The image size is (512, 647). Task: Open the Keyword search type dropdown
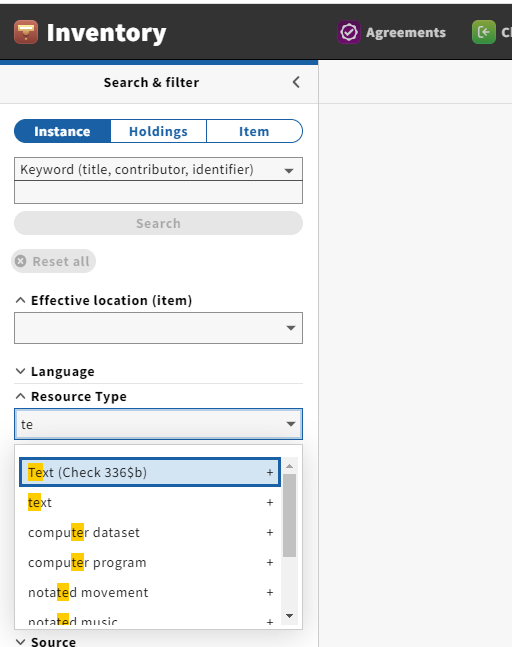pyautogui.click(x=158, y=169)
